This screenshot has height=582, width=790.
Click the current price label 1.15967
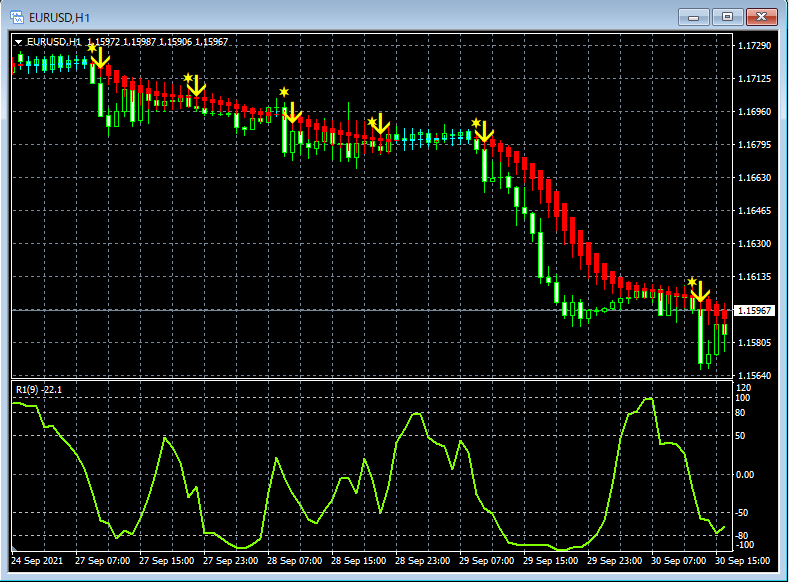click(754, 310)
